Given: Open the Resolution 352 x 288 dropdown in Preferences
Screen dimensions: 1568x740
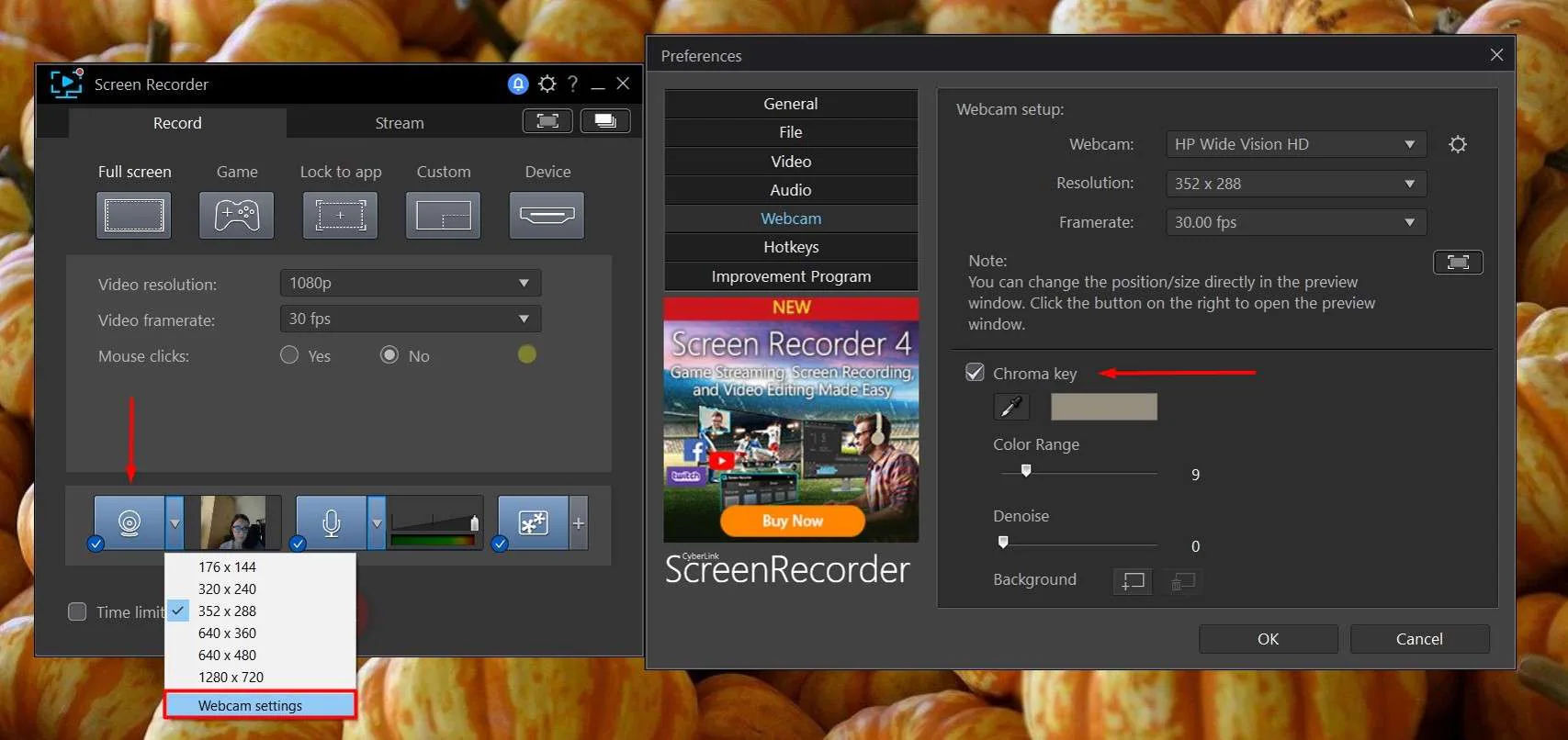Looking at the screenshot, I should pyautogui.click(x=1296, y=184).
